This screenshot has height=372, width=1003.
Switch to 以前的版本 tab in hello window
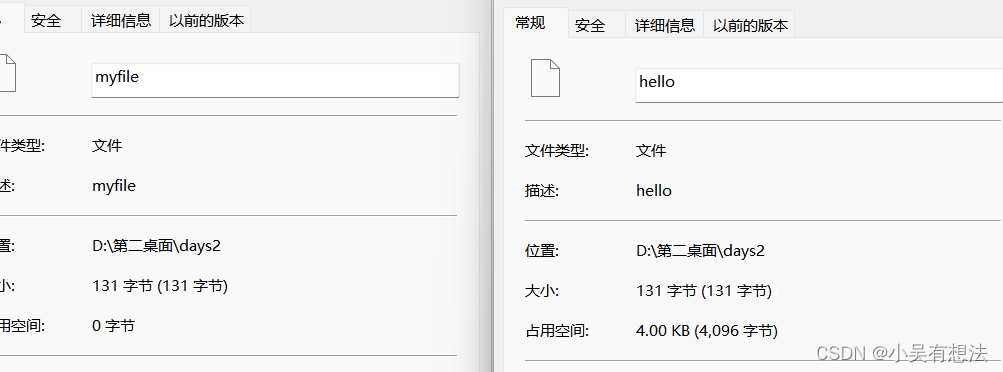pyautogui.click(x=750, y=26)
